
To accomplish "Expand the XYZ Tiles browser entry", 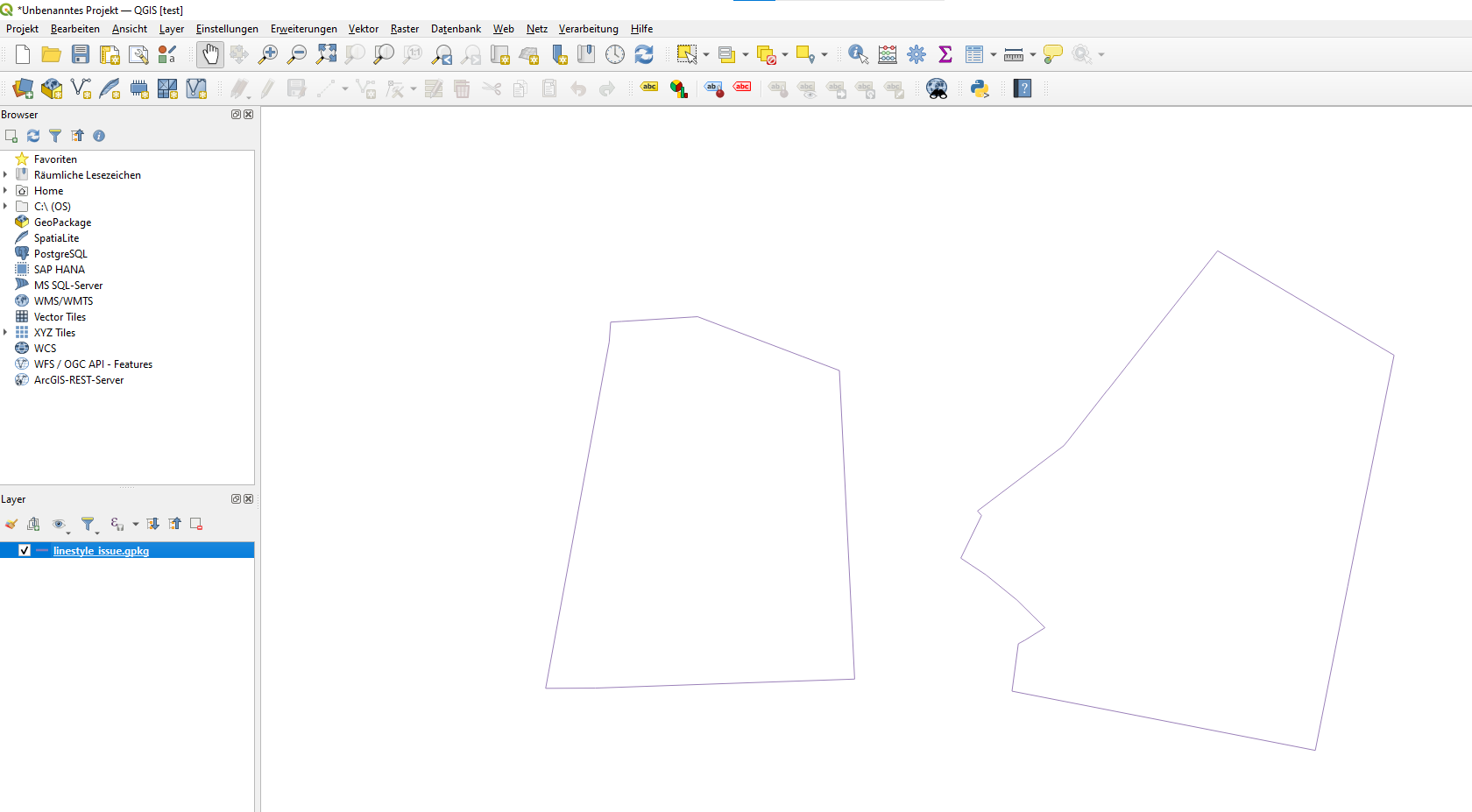I will (6, 332).
